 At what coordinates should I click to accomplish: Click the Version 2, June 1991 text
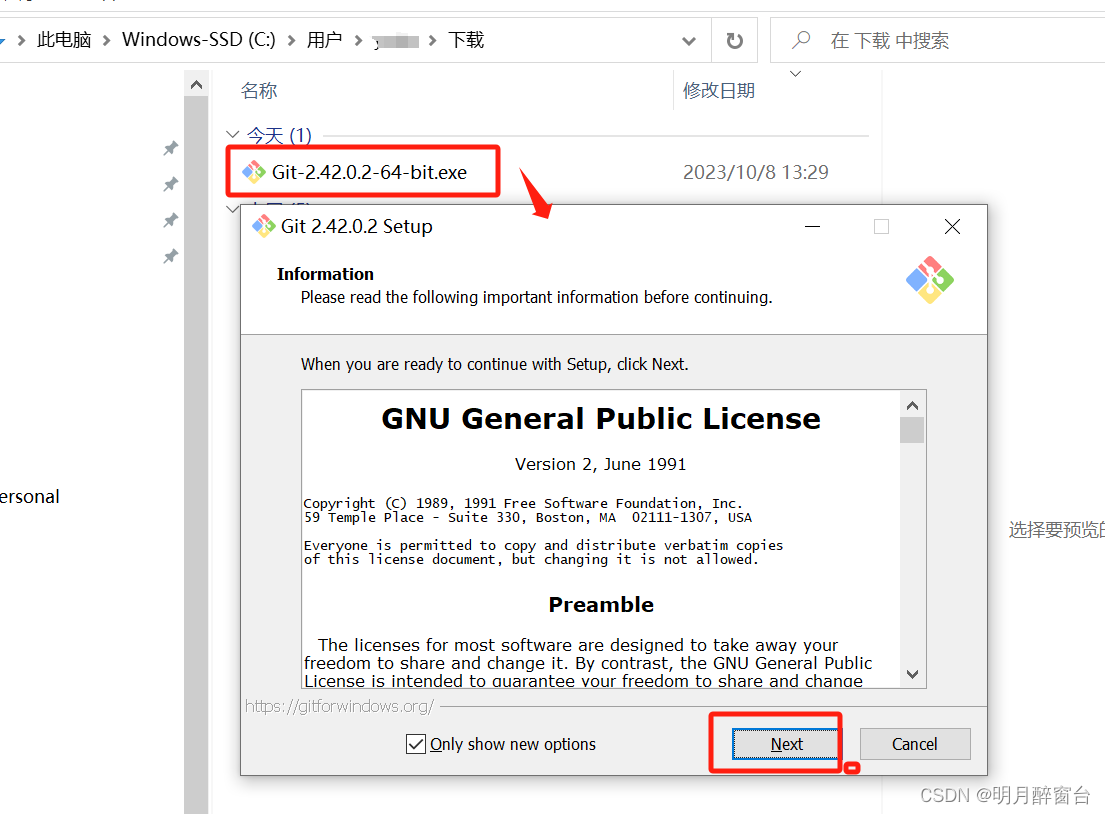pyautogui.click(x=600, y=464)
